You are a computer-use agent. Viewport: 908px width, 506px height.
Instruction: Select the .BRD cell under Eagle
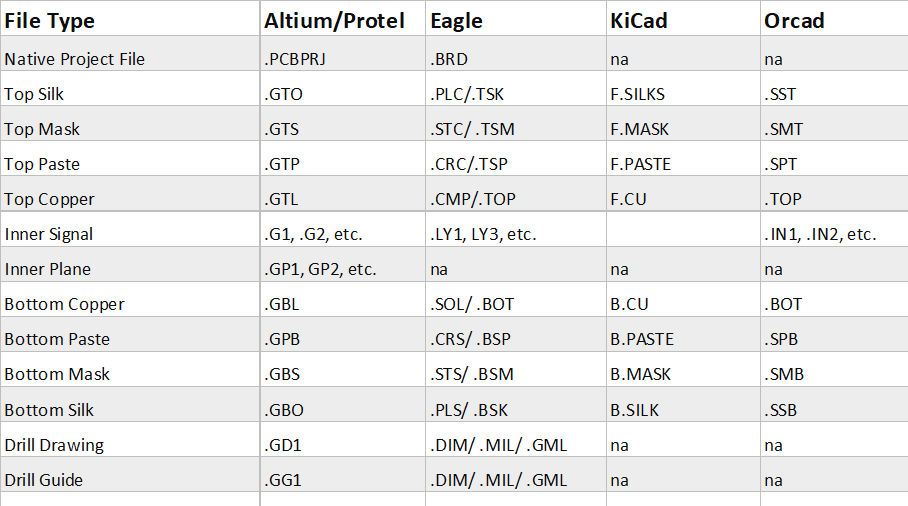[x=449, y=59]
